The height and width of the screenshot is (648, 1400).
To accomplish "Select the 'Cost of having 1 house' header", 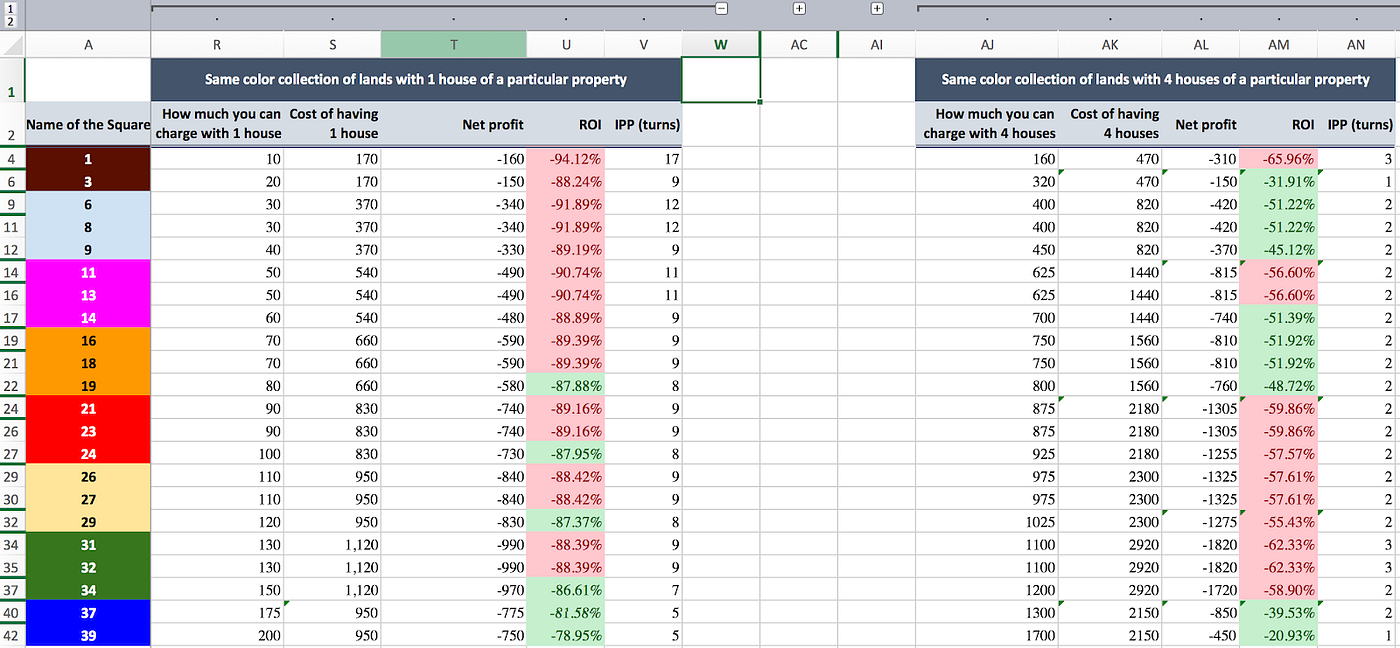I will click(333, 124).
